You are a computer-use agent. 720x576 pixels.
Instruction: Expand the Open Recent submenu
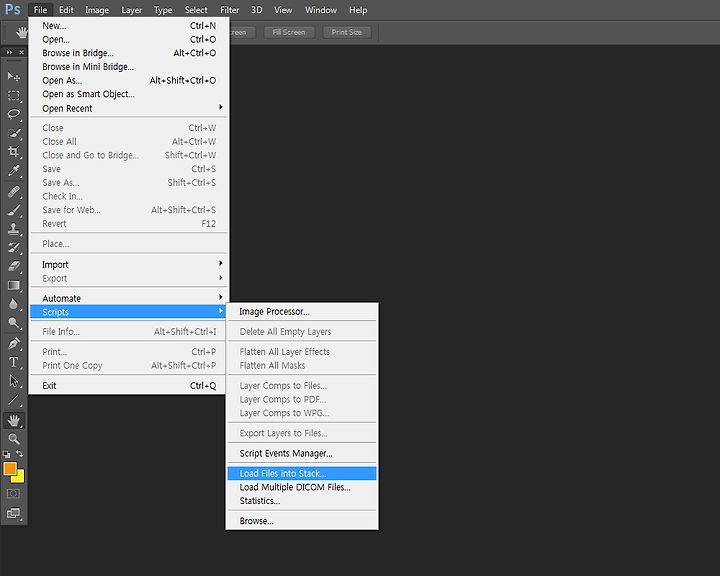point(129,108)
